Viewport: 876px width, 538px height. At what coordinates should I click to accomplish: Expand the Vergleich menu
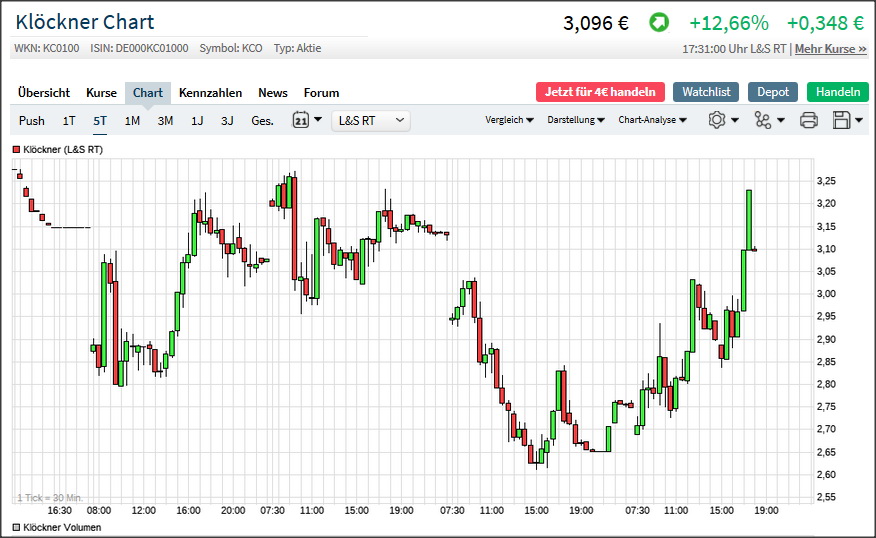click(x=509, y=120)
